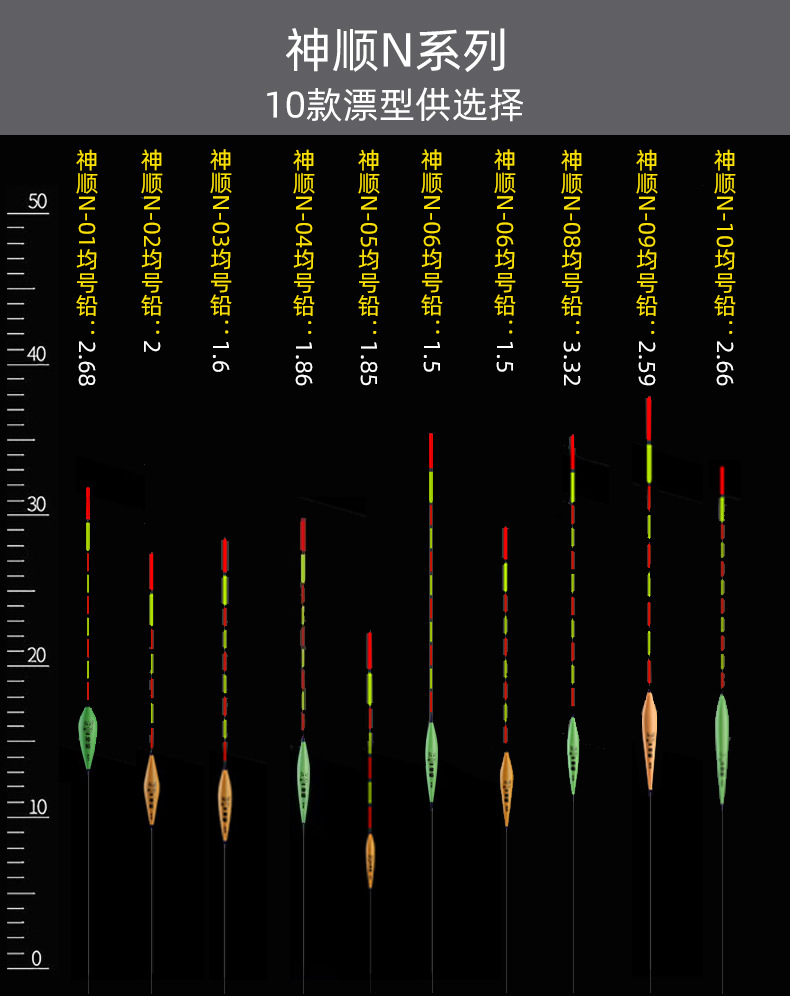Select the 神顺N-08均号铅 3.32 label

pyautogui.click(x=572, y=267)
